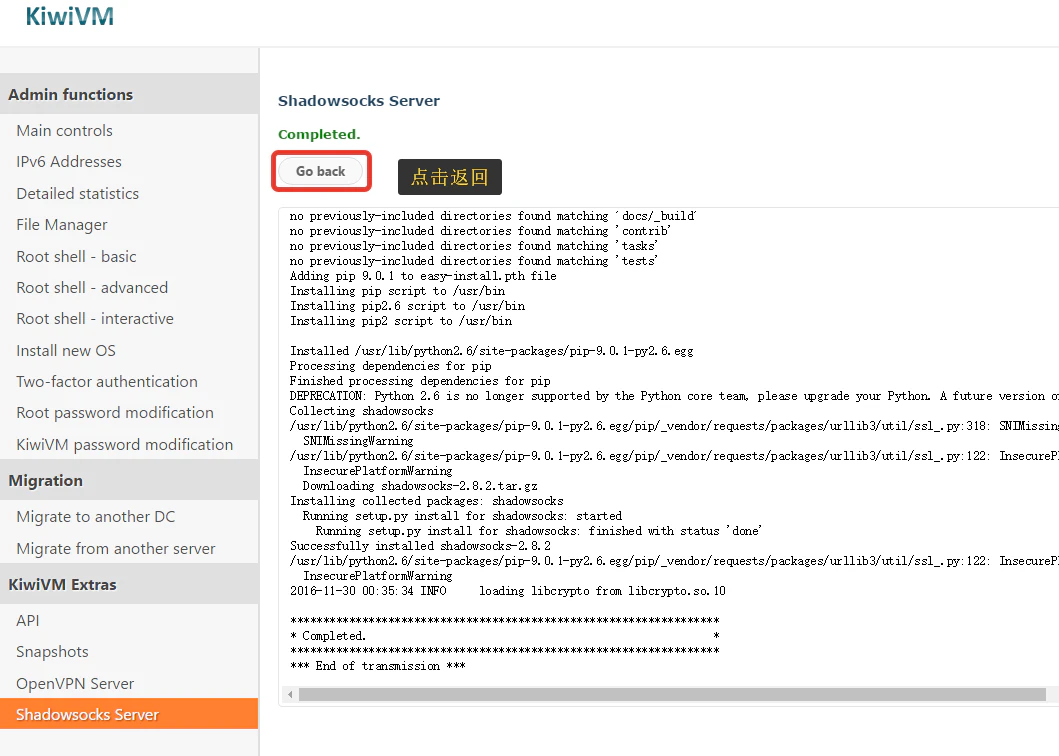Open Root shell - advanced
The width and height of the screenshot is (1059, 756).
coord(92,288)
